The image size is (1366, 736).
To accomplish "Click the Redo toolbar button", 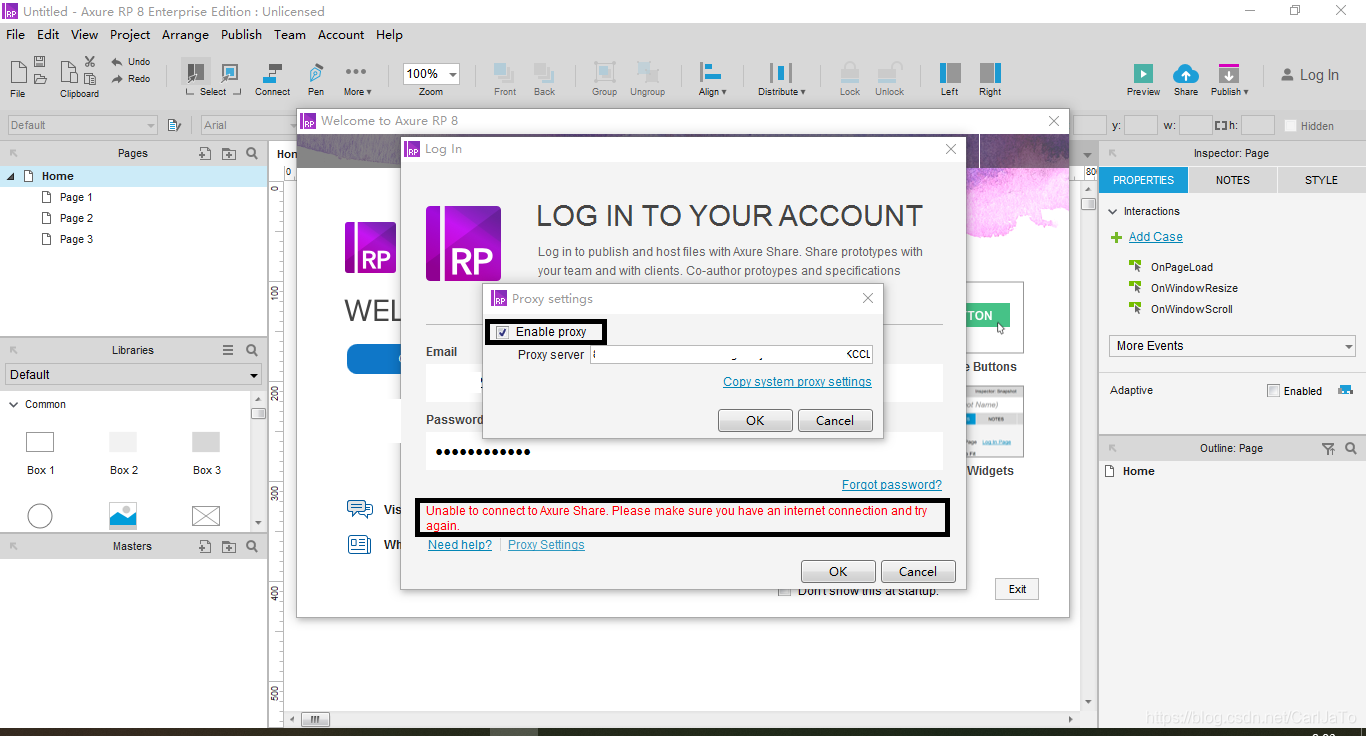I will click(131, 79).
